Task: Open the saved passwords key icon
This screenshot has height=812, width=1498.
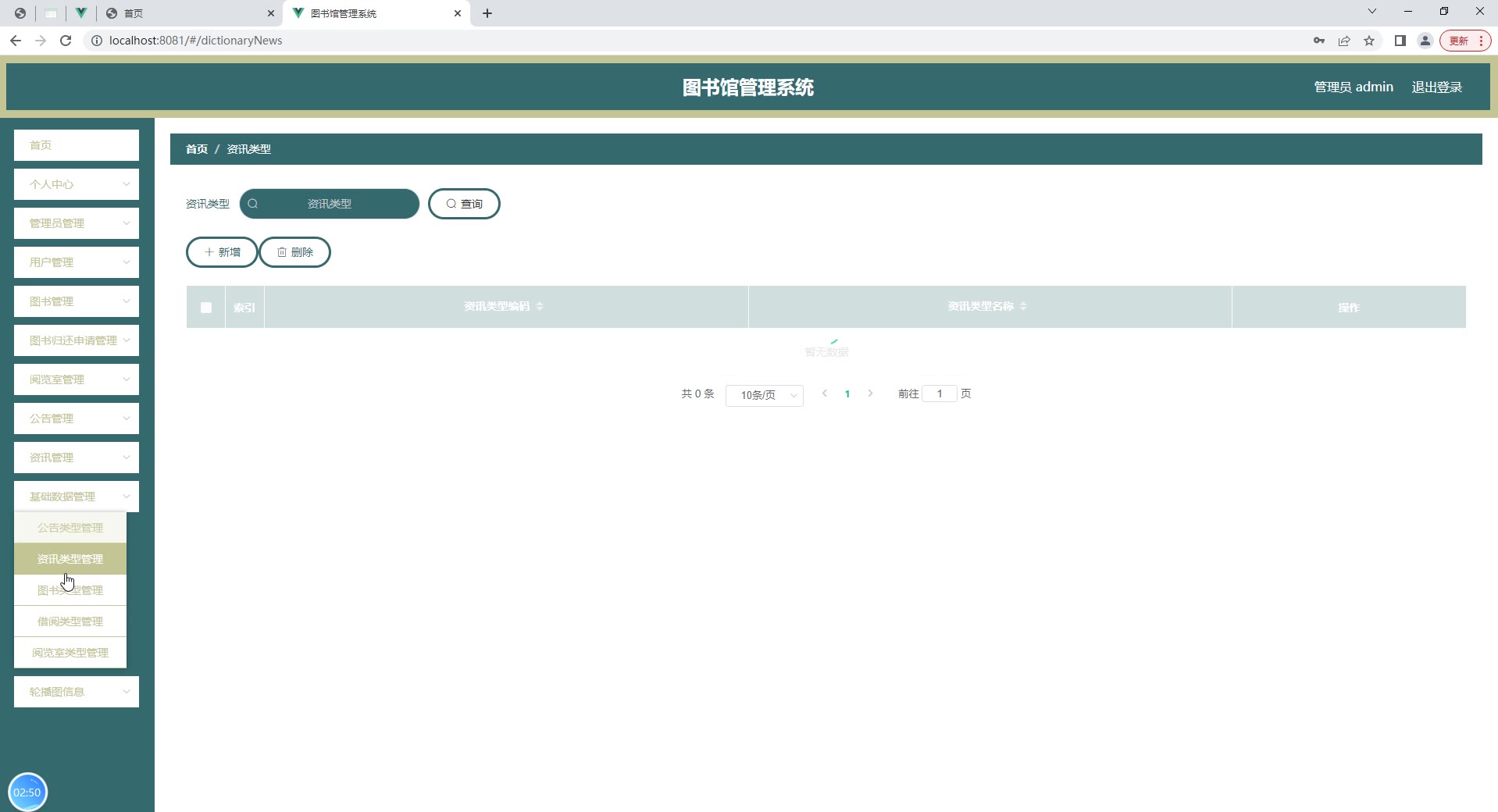Action: coord(1319,41)
